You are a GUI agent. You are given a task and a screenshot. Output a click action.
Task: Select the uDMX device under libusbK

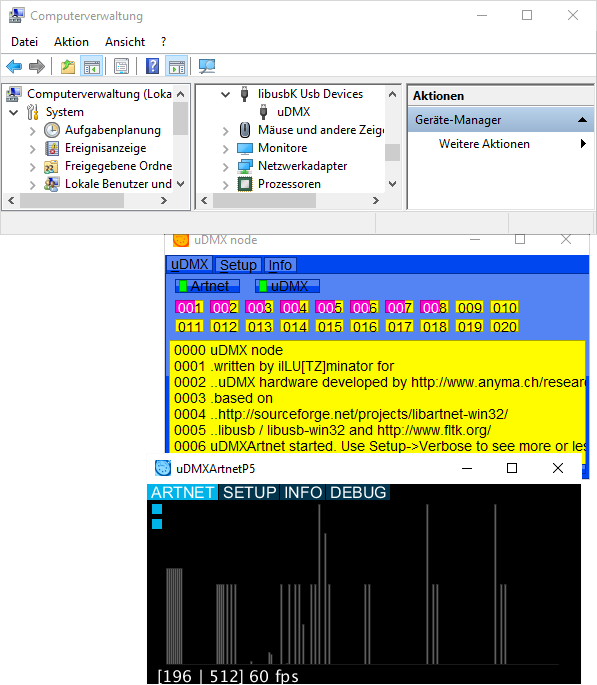pyautogui.click(x=293, y=112)
